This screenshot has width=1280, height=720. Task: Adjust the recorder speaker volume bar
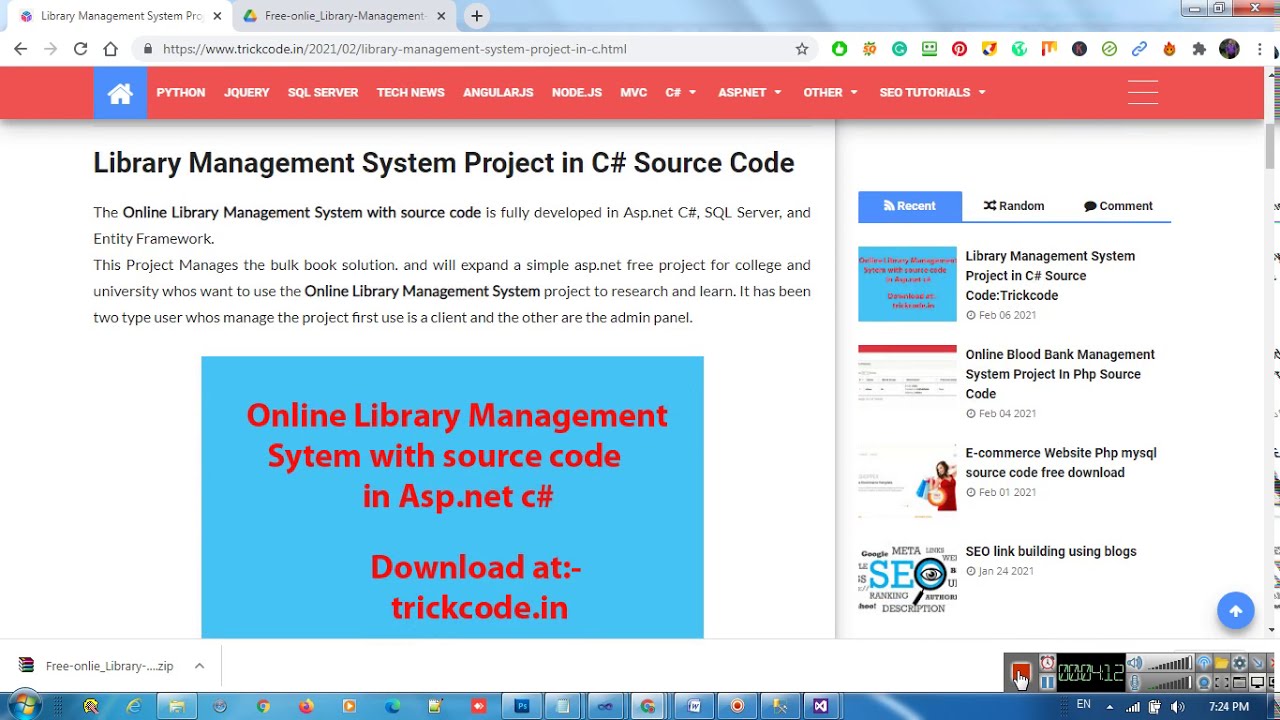1170,663
